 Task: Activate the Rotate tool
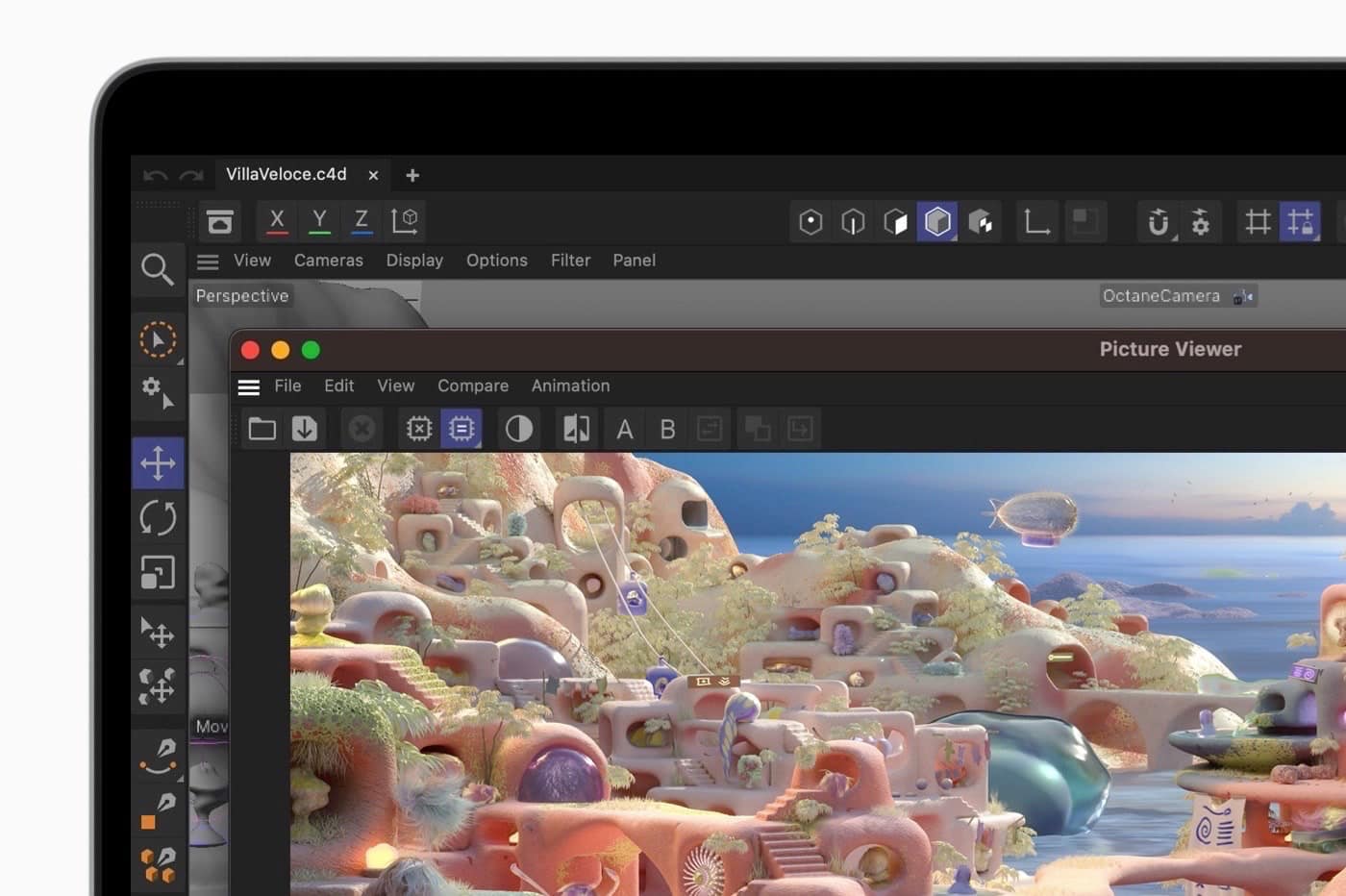point(158,517)
